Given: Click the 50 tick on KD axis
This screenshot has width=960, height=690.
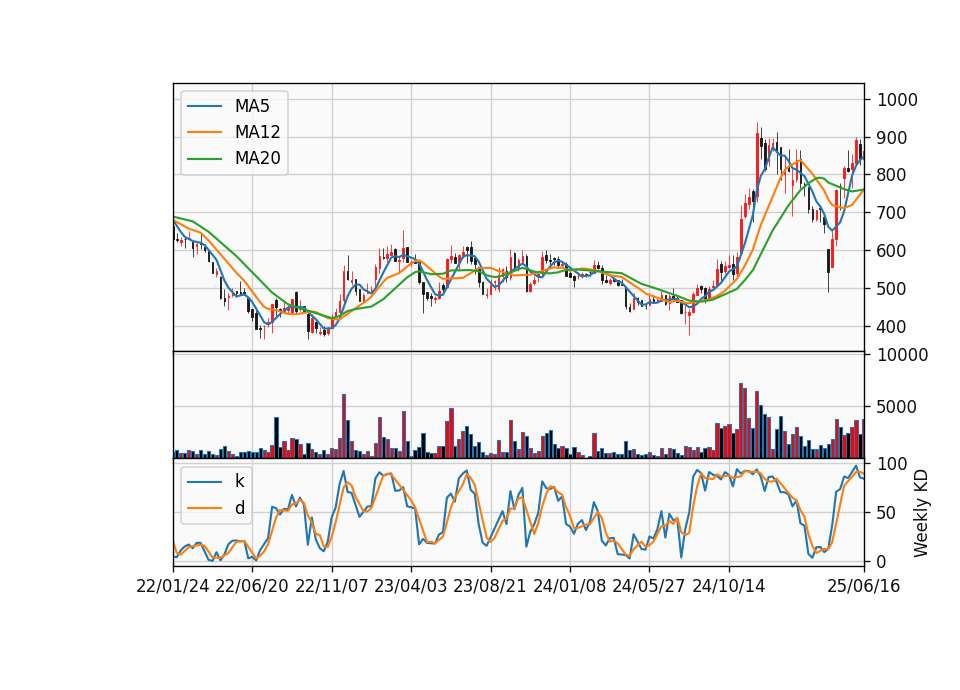Looking at the screenshot, I should tap(887, 513).
